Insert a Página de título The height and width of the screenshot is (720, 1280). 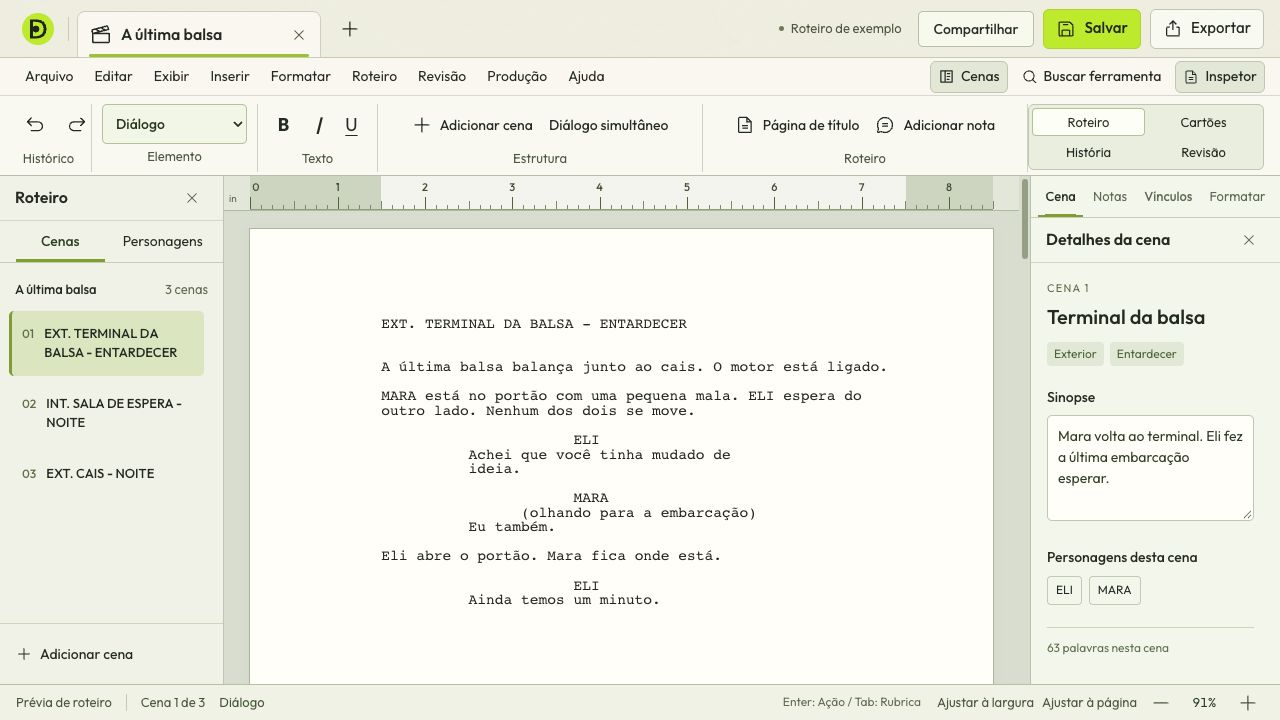[x=798, y=125]
